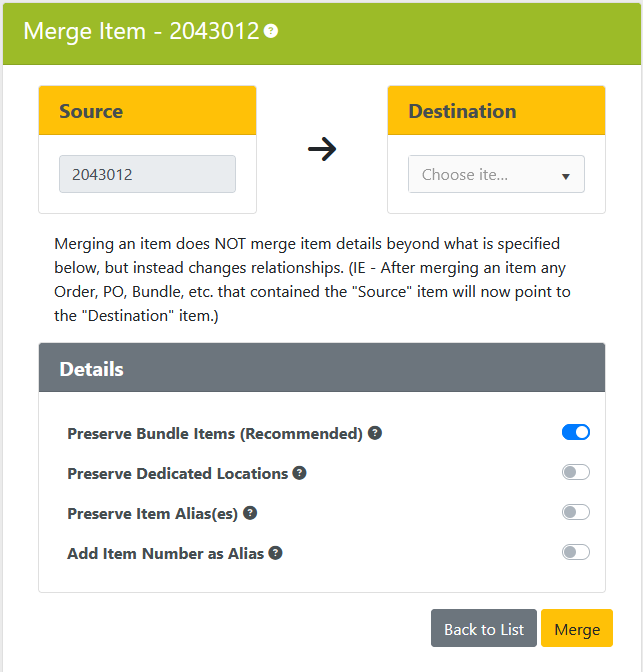
Task: Enable the Preserve Dedicated Locations switch
Action: pos(576,472)
